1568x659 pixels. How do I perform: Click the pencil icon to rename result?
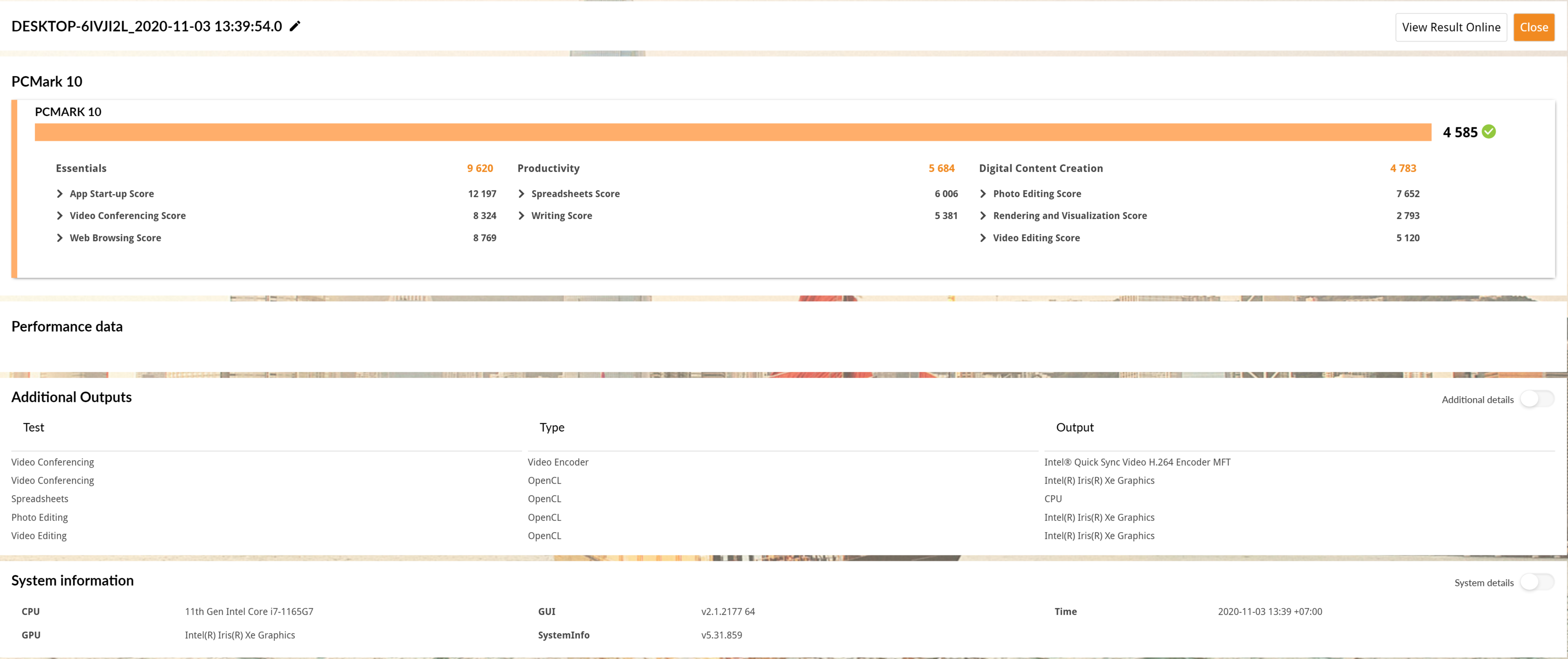[295, 26]
